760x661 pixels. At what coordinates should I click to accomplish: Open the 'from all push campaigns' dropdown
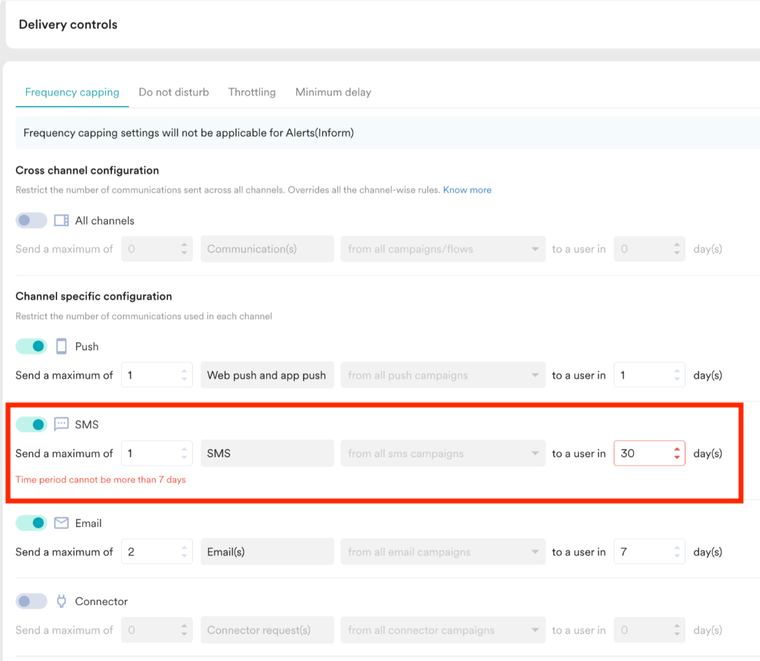click(x=442, y=376)
